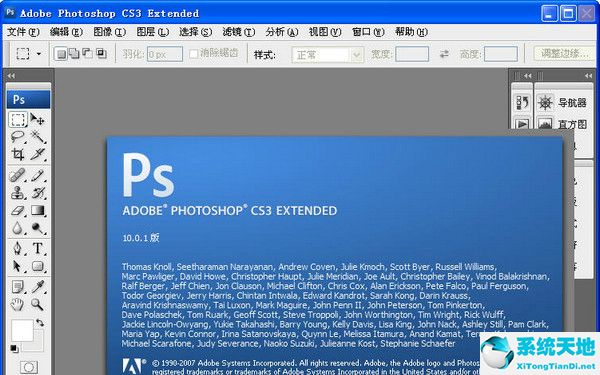Toggle the 消除锯齿 anti-alias checkbox
The width and height of the screenshot is (600, 375).
click(194, 54)
